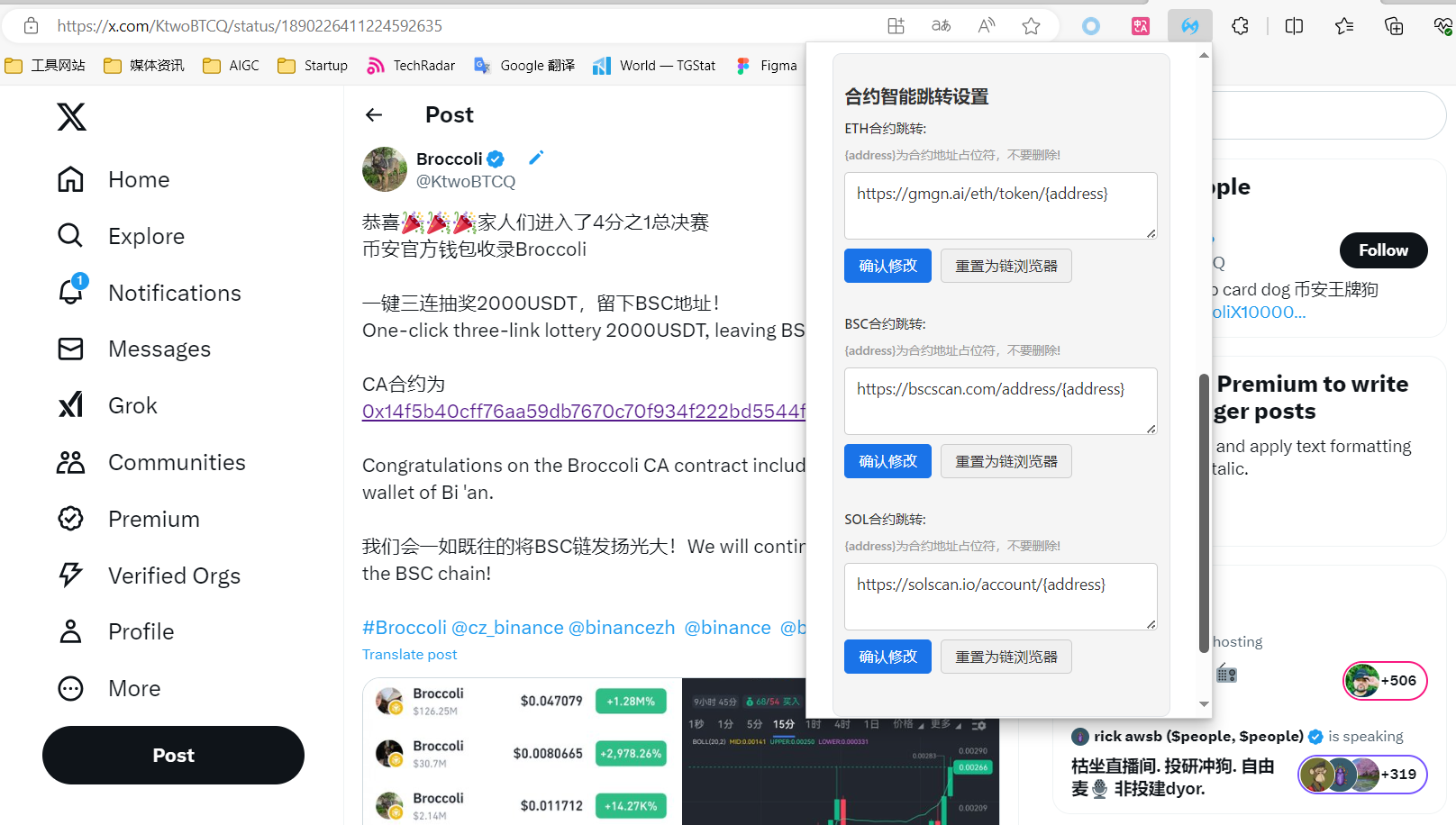Image resolution: width=1456 pixels, height=825 pixels.
Task: Open Home from sidebar
Action: pyautogui.click(x=114, y=179)
